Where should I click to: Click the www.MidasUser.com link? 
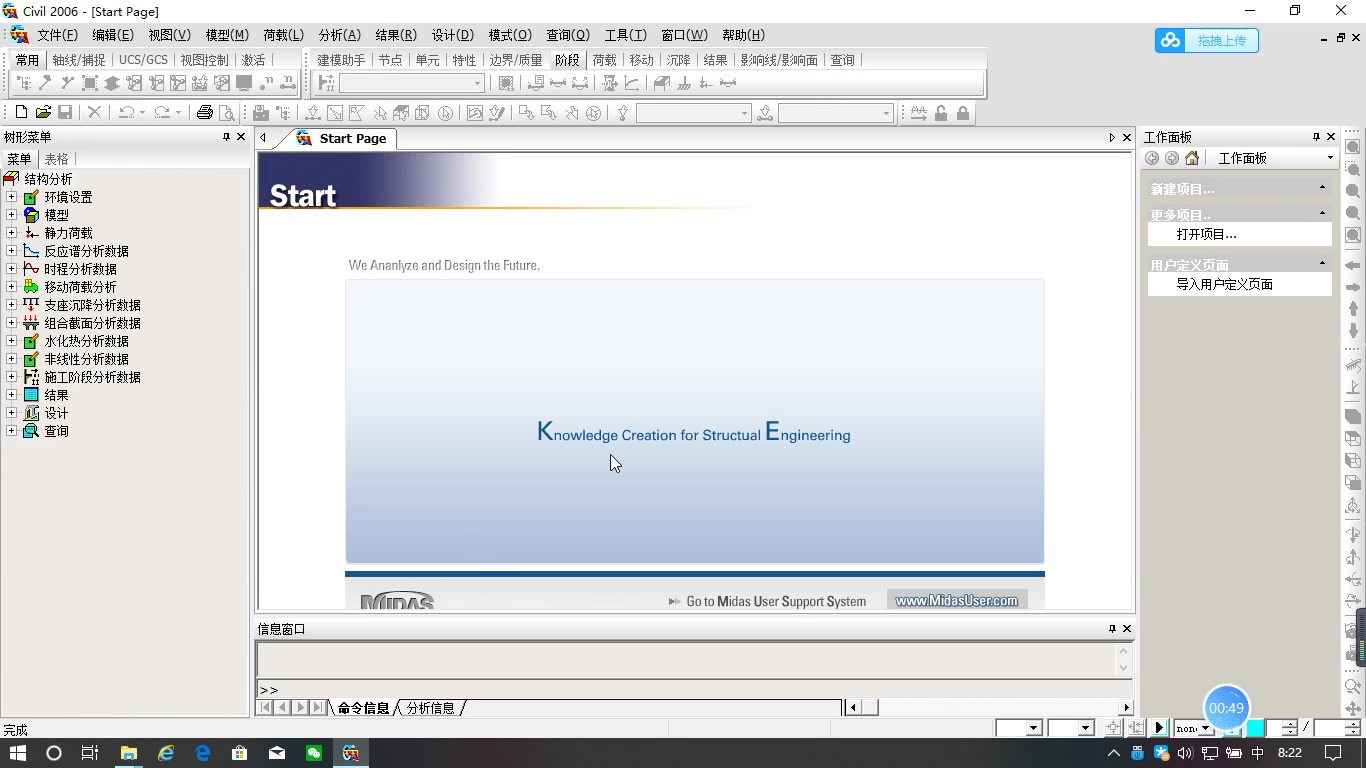(956, 600)
